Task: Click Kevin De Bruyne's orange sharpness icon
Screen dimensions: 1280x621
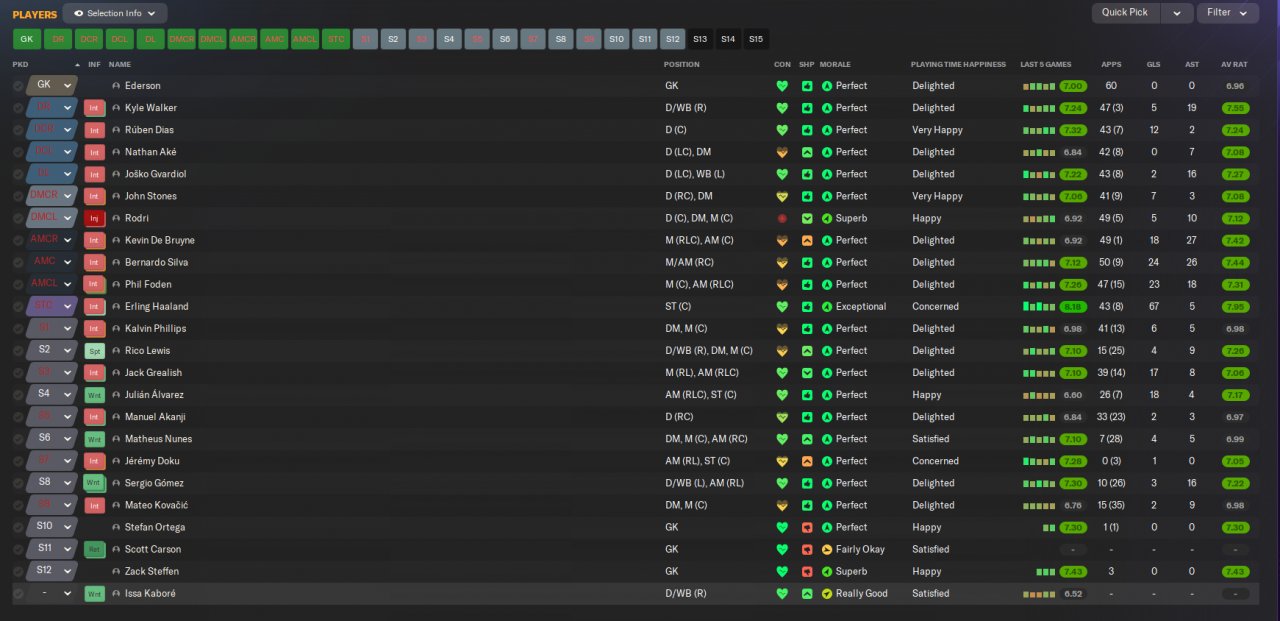Action: coord(807,240)
